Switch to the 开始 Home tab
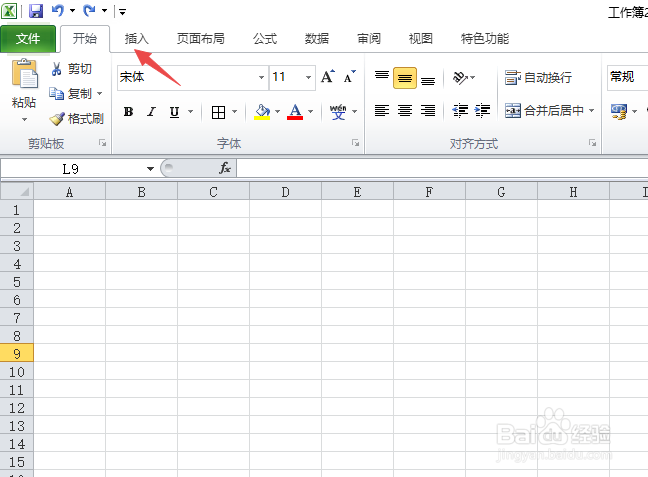This screenshot has height=477, width=648. [85, 39]
